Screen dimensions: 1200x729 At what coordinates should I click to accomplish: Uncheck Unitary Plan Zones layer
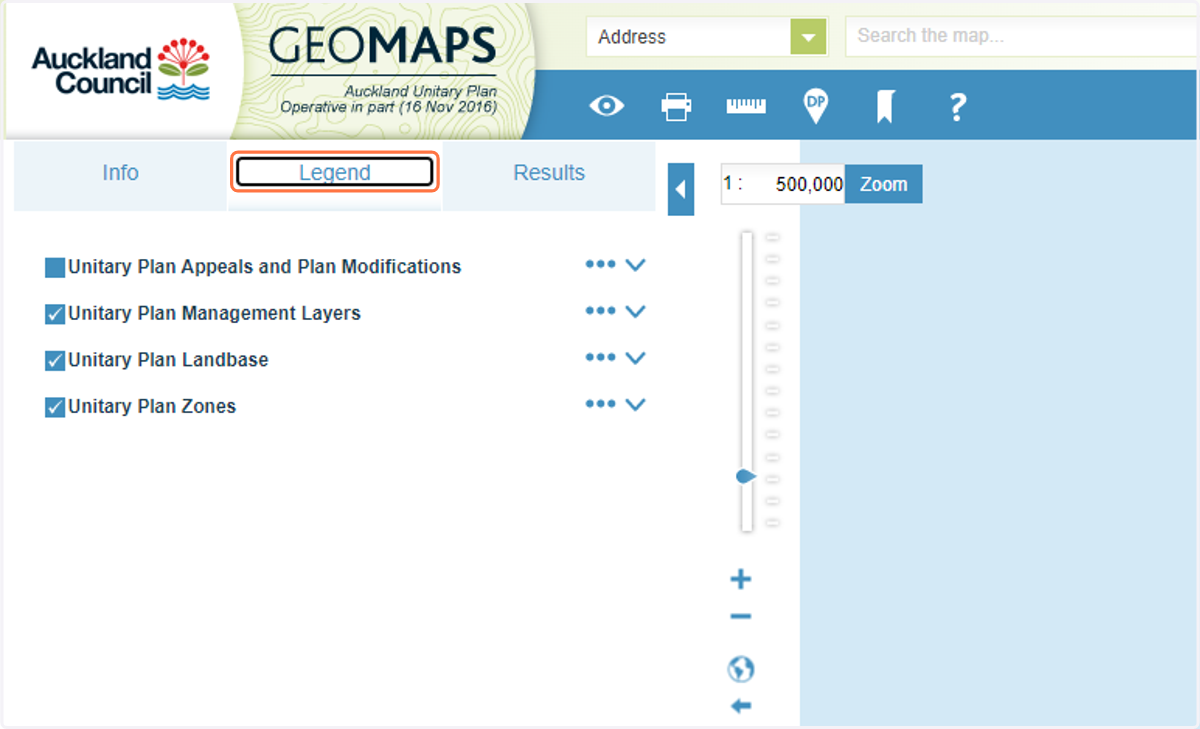[55, 407]
